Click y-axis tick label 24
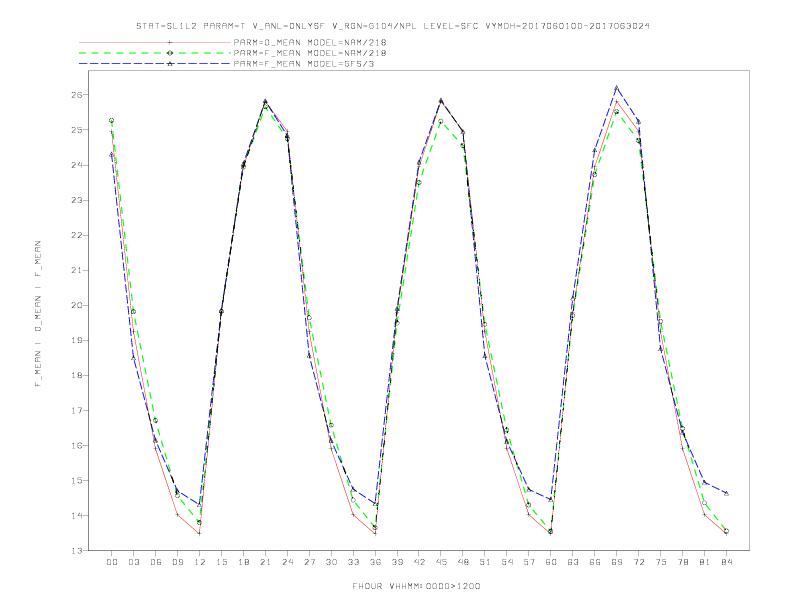The image size is (792, 612). [x=77, y=165]
